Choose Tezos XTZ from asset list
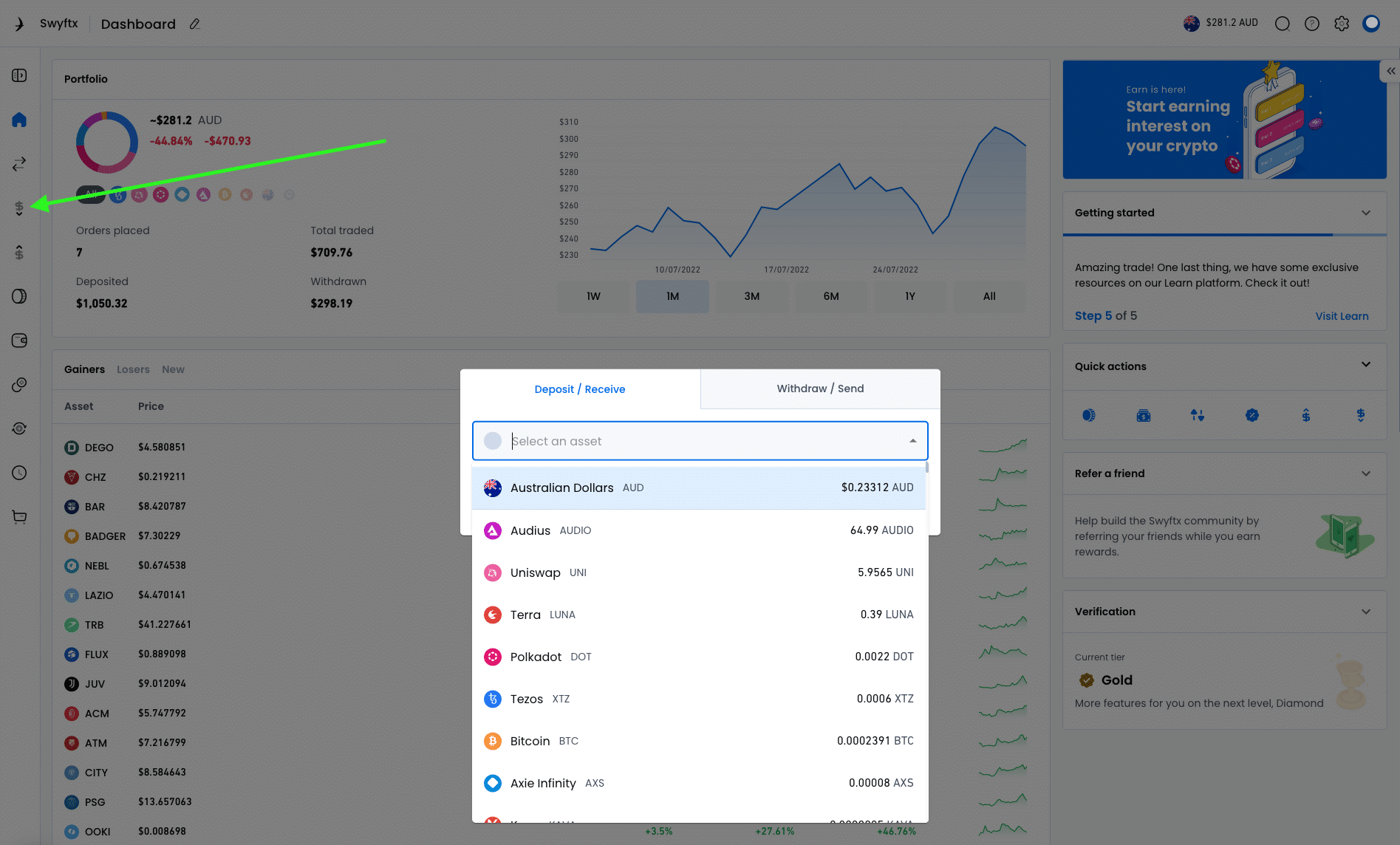1400x845 pixels. point(699,699)
